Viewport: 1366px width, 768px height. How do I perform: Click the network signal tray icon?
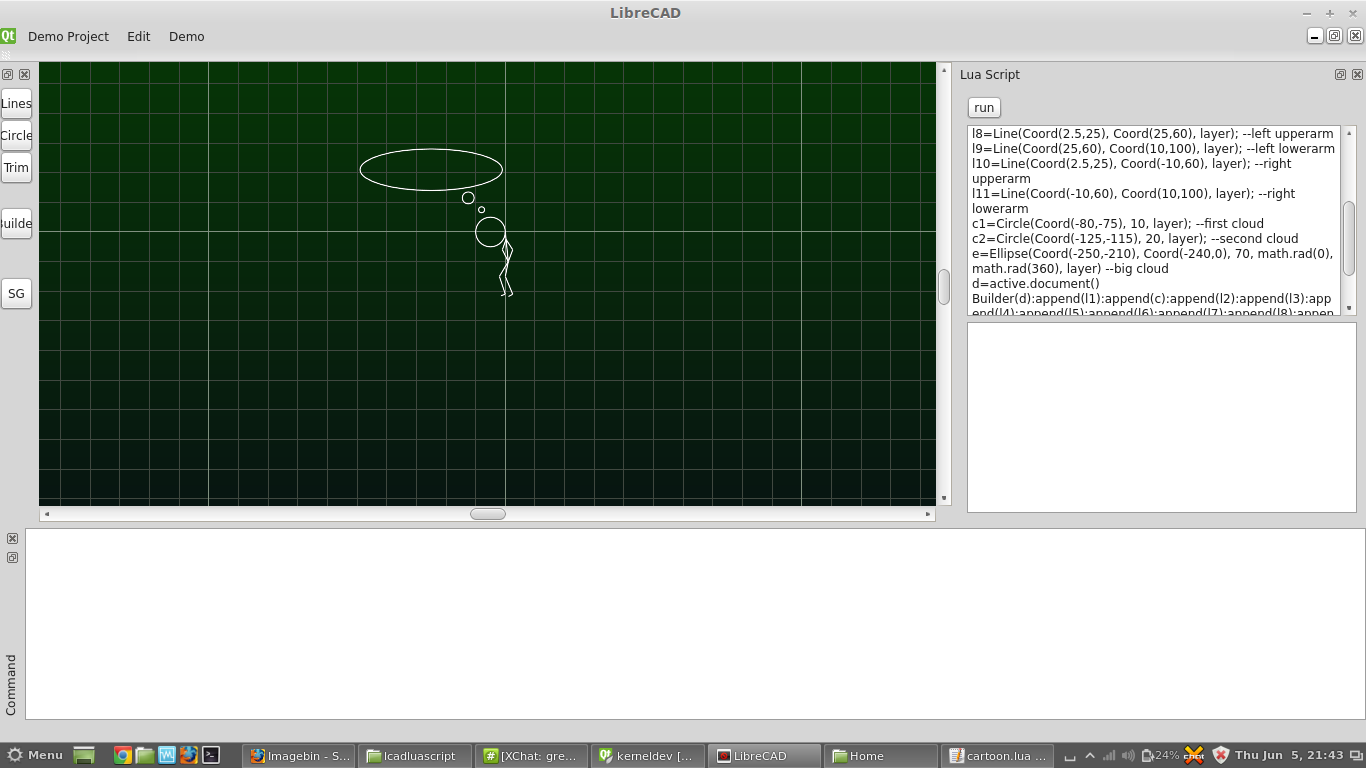coord(1109,756)
